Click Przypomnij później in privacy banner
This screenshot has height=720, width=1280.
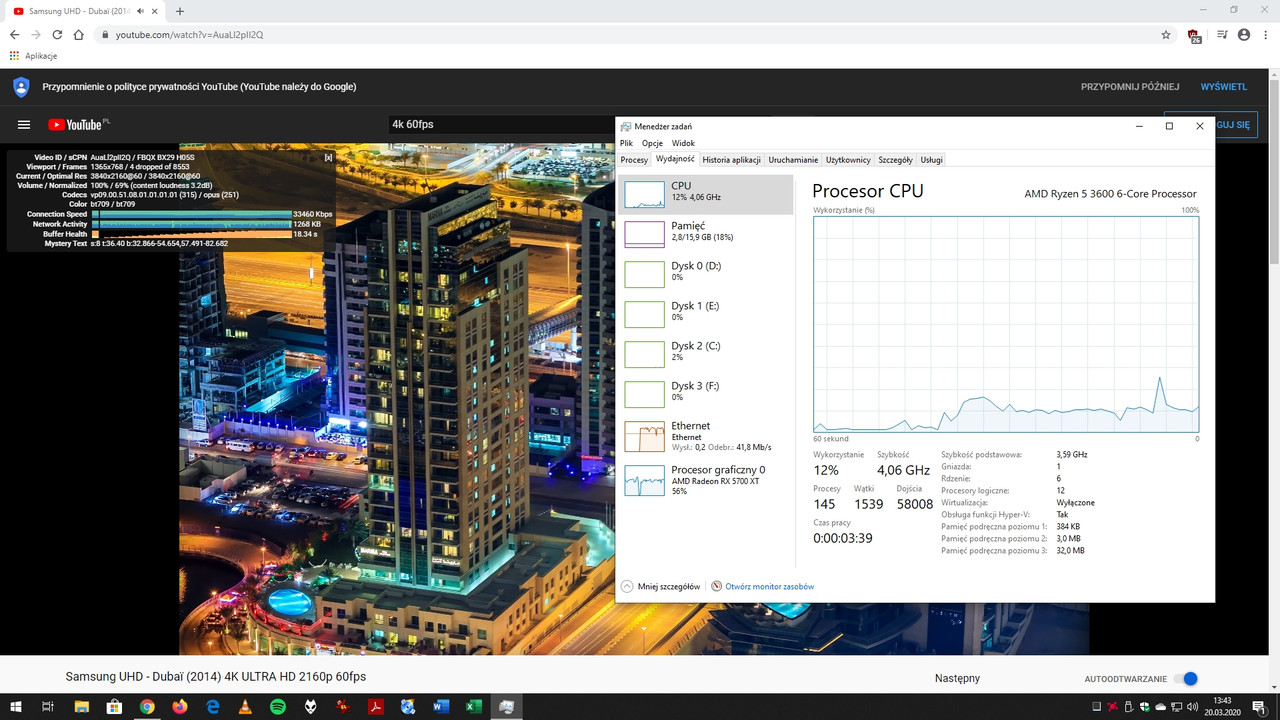pyautogui.click(x=1130, y=87)
